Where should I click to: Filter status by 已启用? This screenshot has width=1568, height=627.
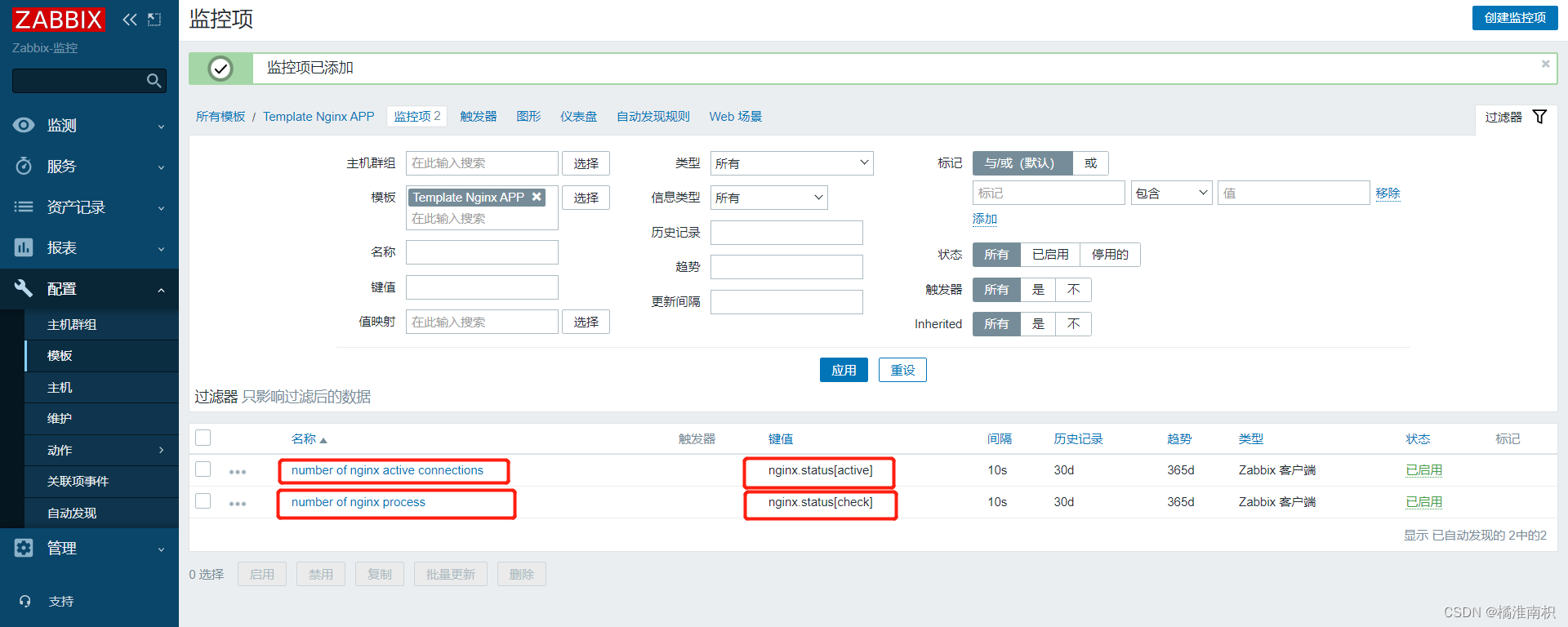(x=1050, y=255)
